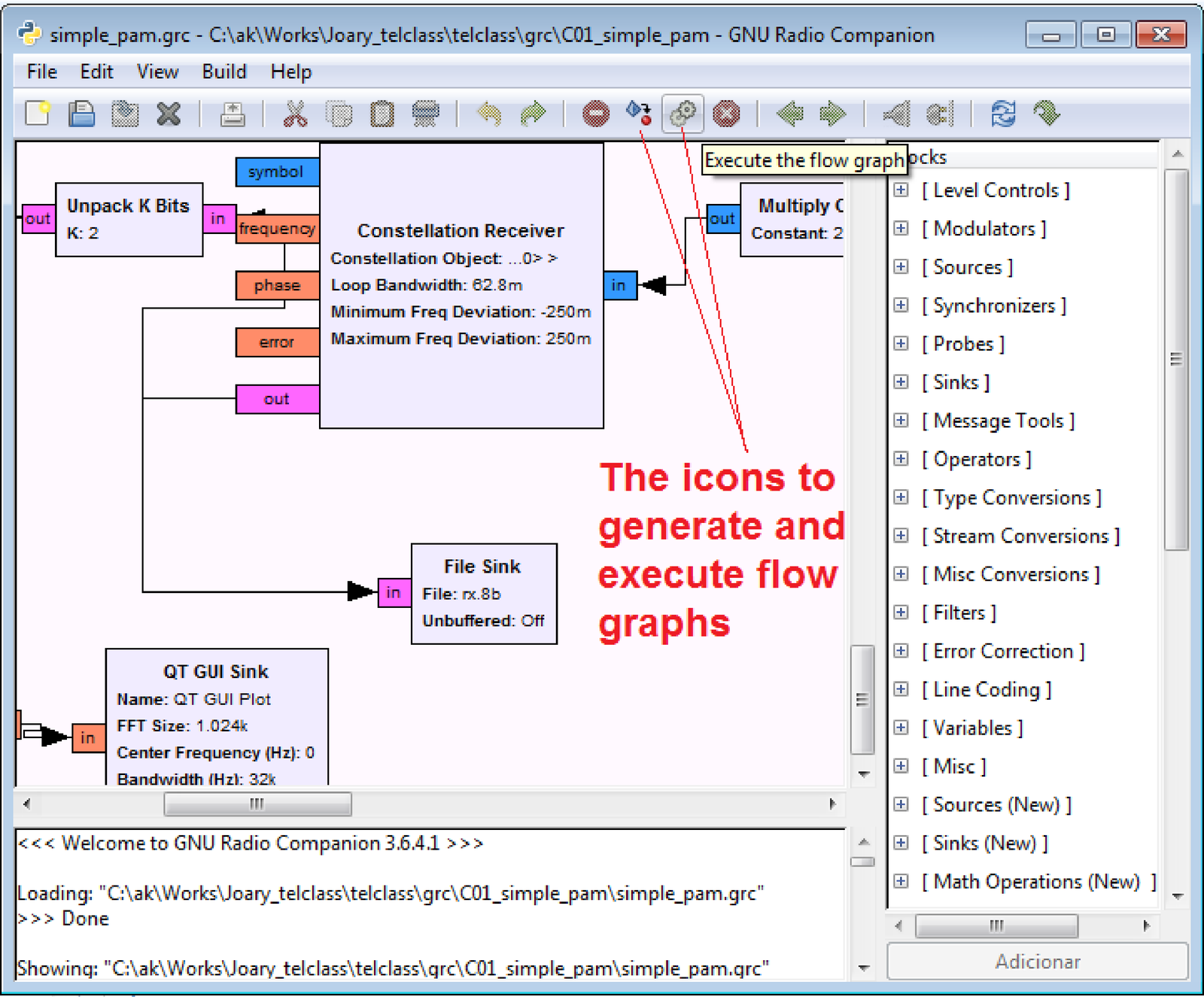The height and width of the screenshot is (997, 1204).
Task: Click the Reload blocks icon
Action: pyautogui.click(x=1003, y=114)
